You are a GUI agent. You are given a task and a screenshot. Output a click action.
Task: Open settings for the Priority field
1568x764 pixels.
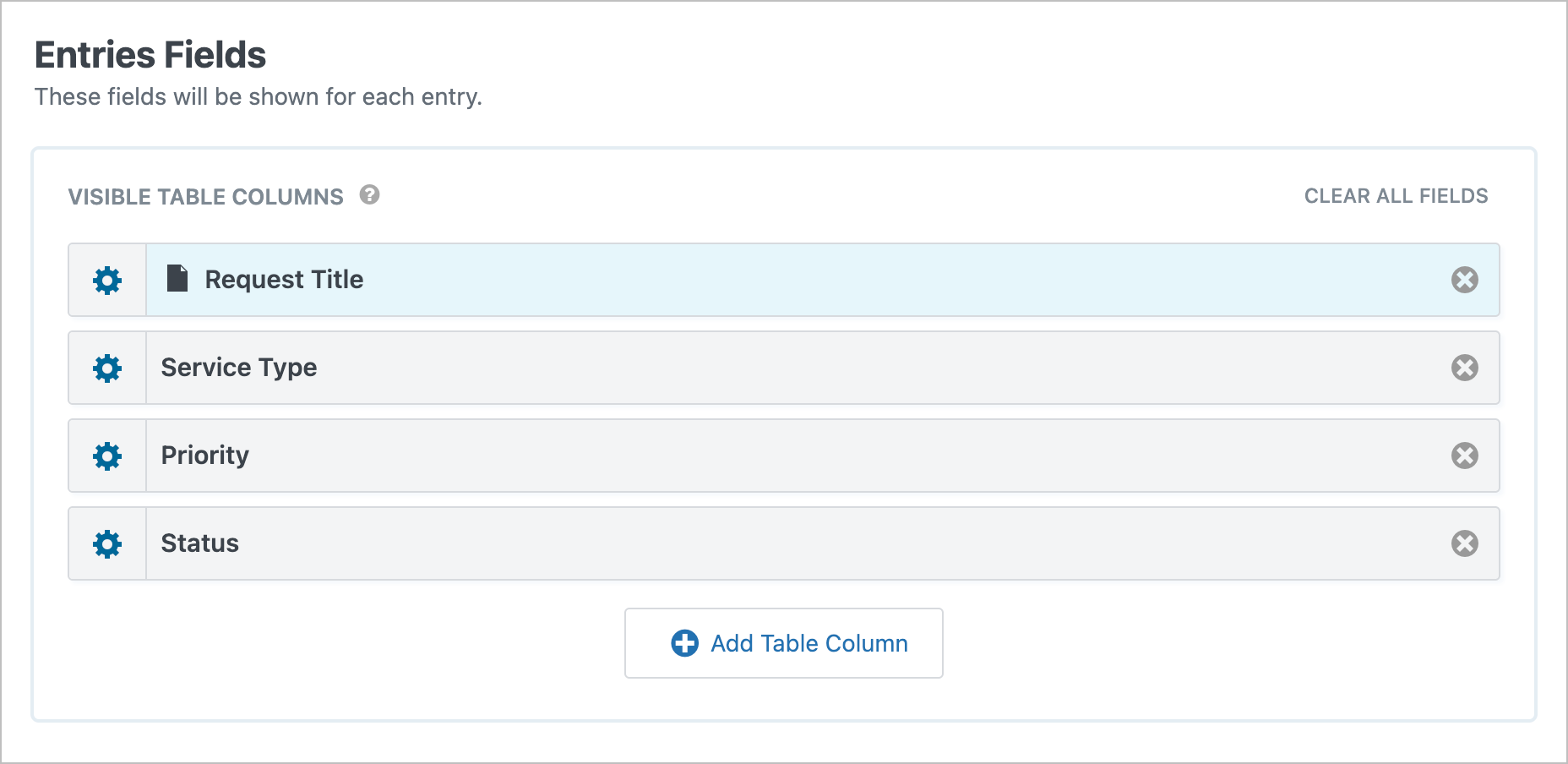click(x=106, y=456)
